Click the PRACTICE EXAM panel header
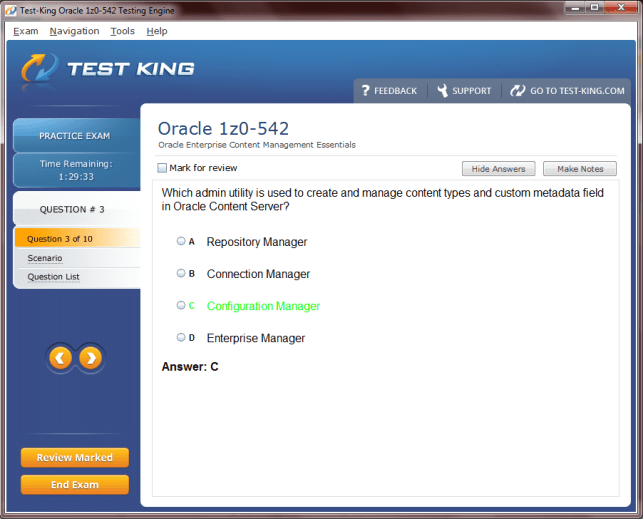The height and width of the screenshot is (519, 643). [75, 136]
